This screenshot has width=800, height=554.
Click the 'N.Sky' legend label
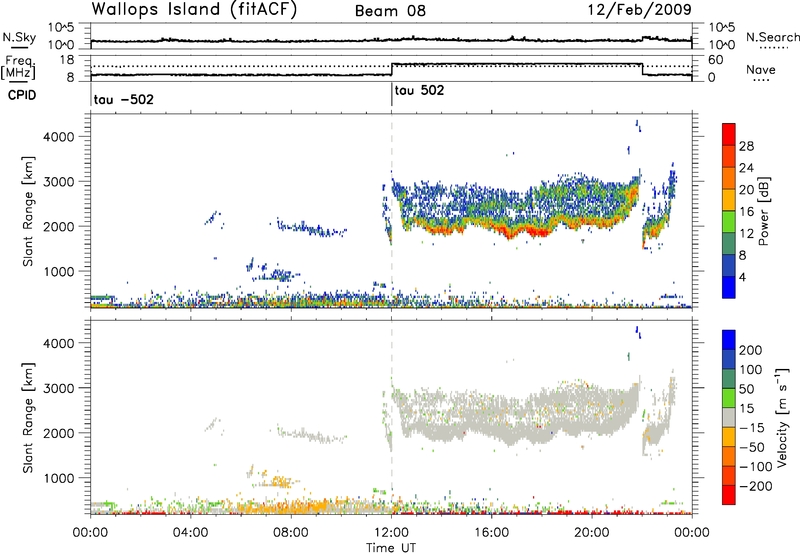click(19, 37)
